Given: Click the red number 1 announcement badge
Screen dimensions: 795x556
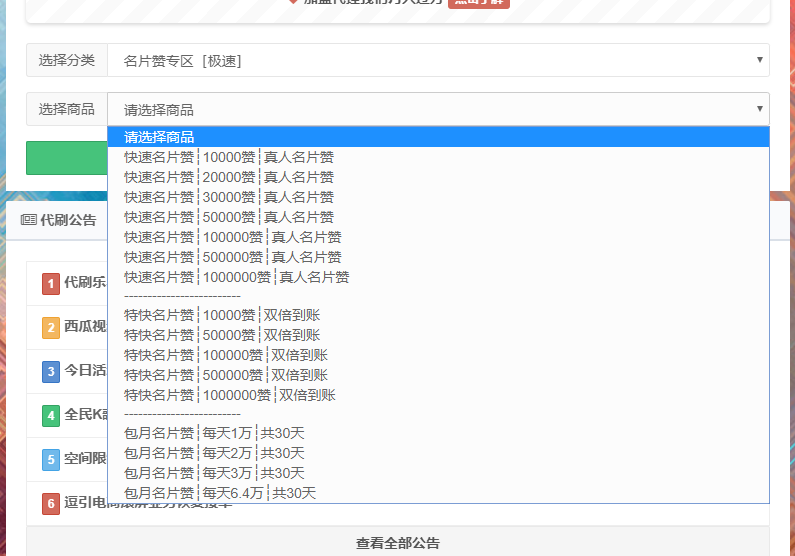Looking at the screenshot, I should click(51, 284).
